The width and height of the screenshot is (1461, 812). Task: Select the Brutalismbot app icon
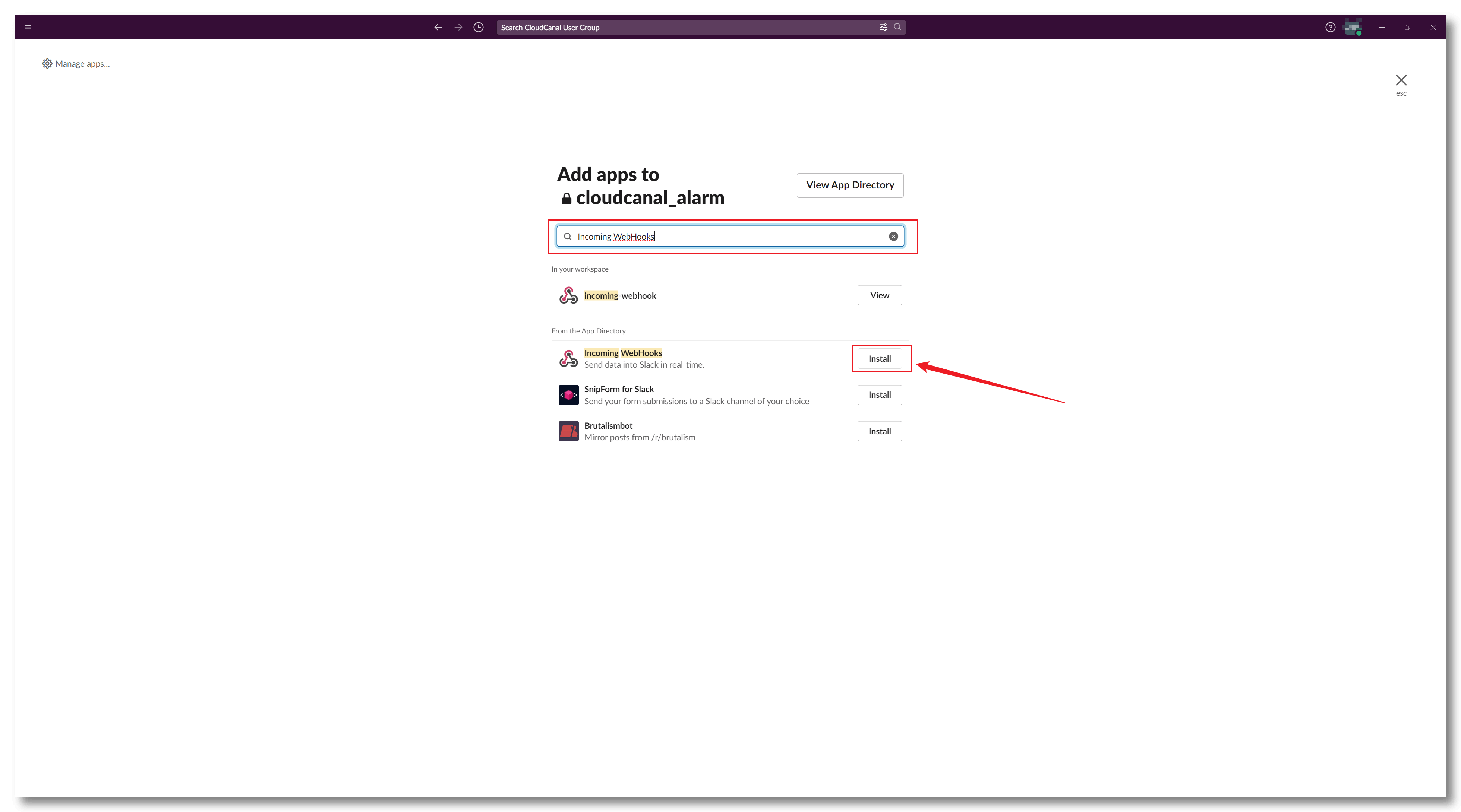coord(568,431)
